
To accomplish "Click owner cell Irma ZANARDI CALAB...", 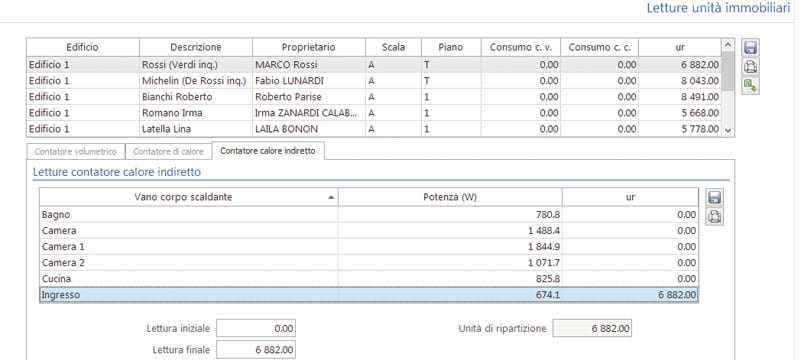I will [x=309, y=113].
